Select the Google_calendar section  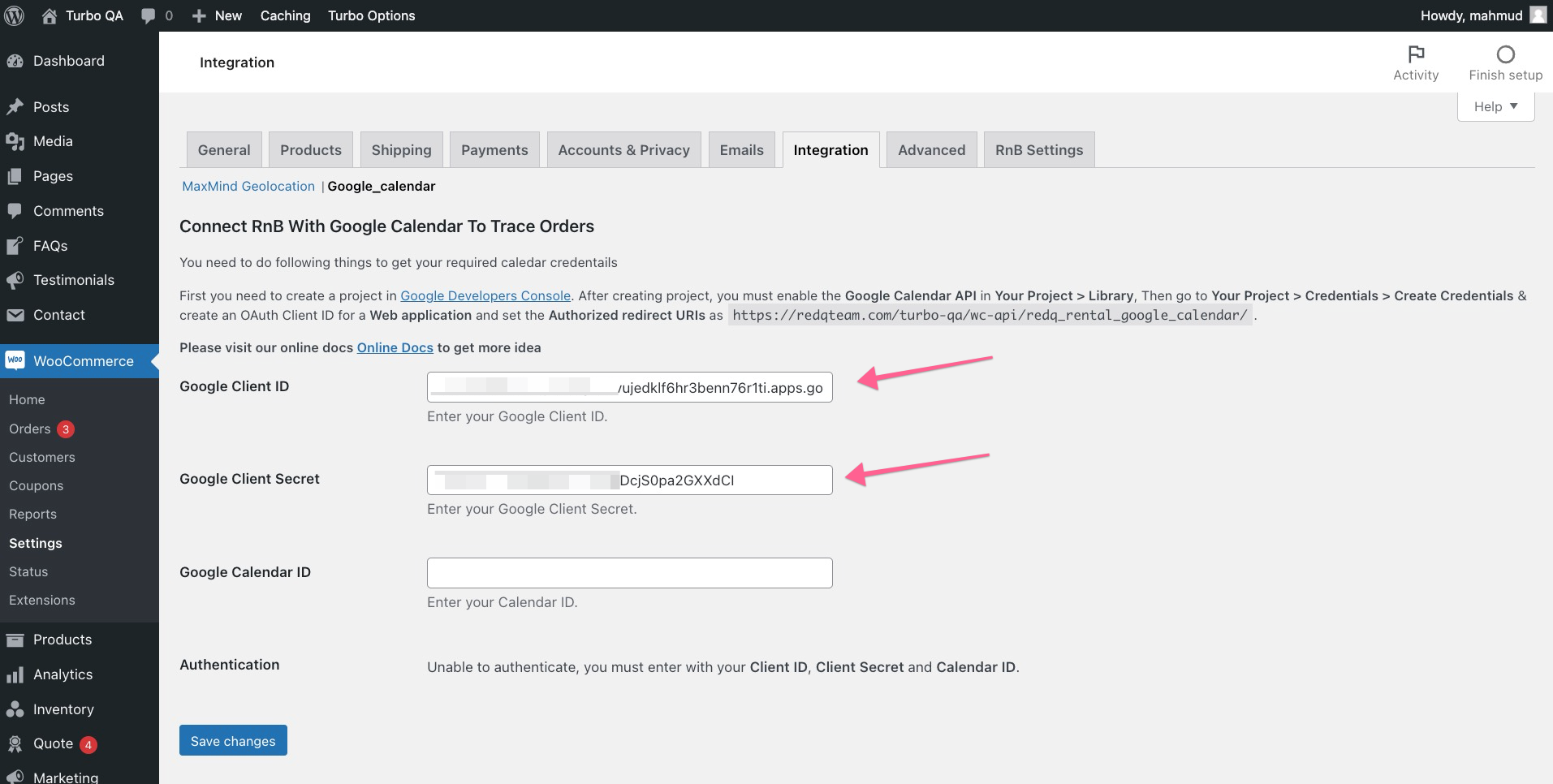(x=382, y=186)
